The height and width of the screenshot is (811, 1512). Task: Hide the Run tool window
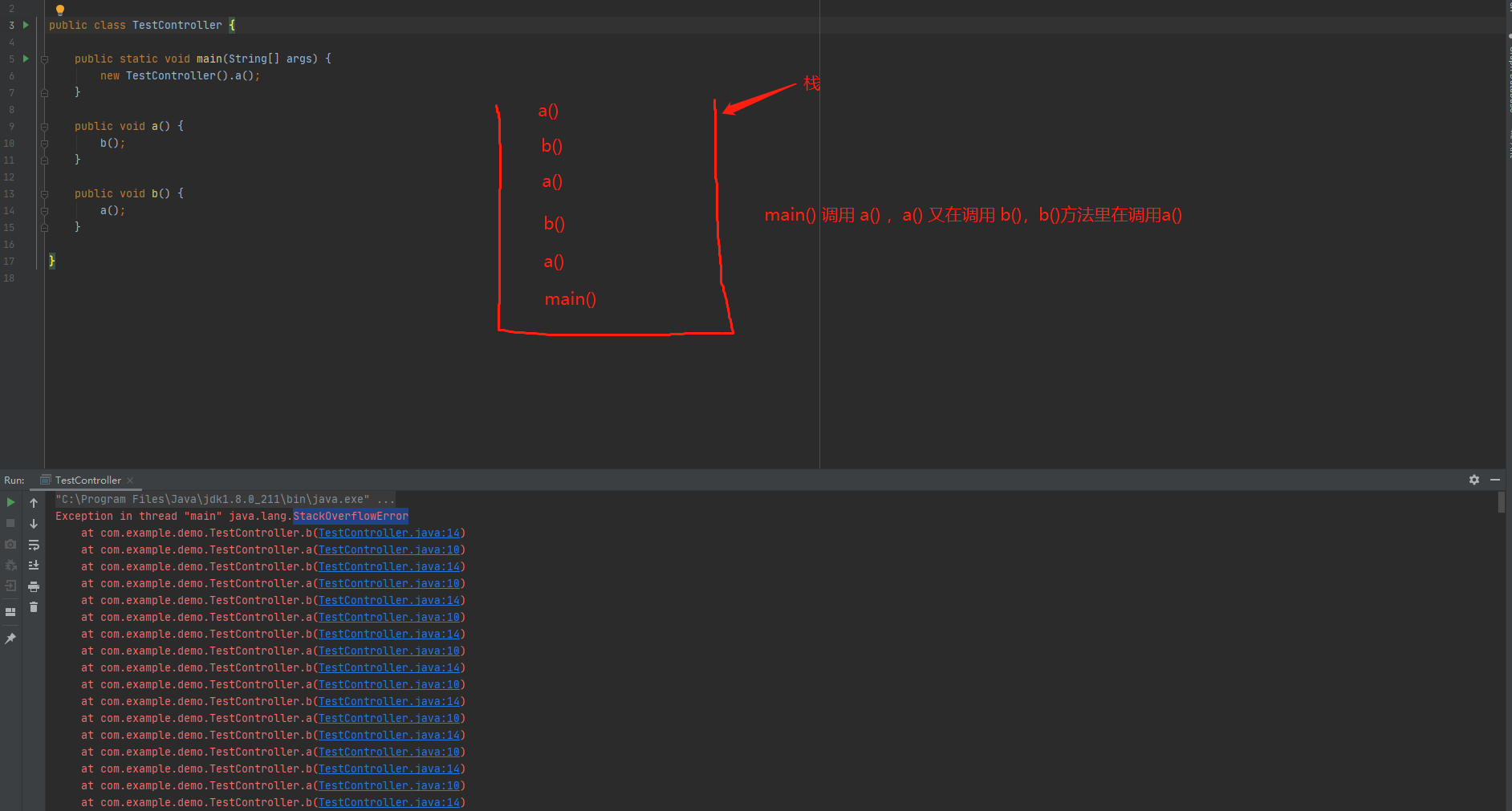[x=1495, y=480]
